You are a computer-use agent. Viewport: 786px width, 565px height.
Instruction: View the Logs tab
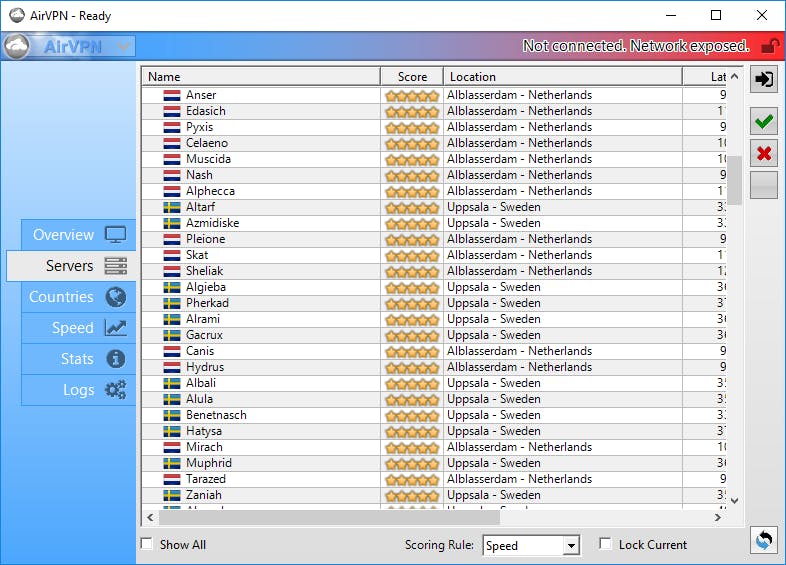tap(79, 390)
